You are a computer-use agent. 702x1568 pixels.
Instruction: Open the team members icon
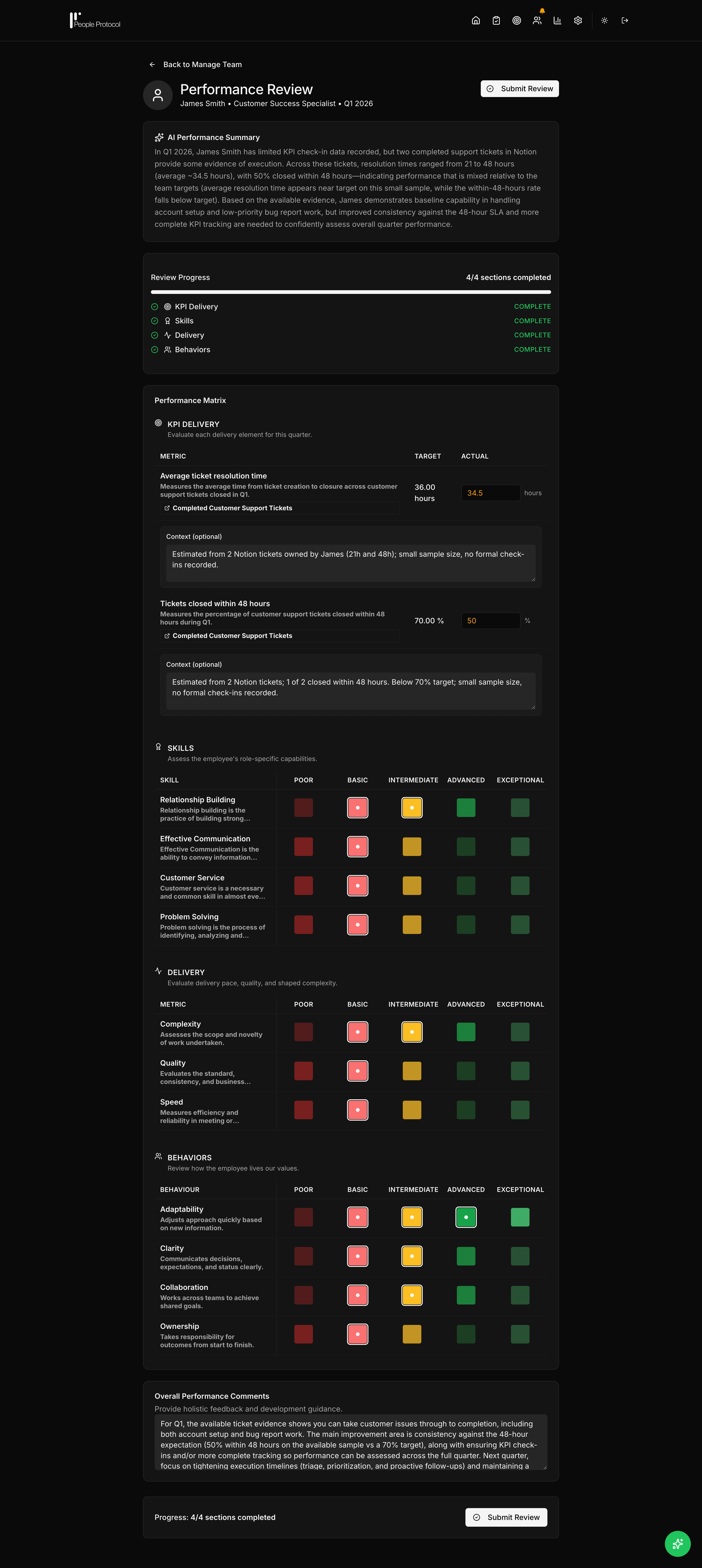(537, 20)
